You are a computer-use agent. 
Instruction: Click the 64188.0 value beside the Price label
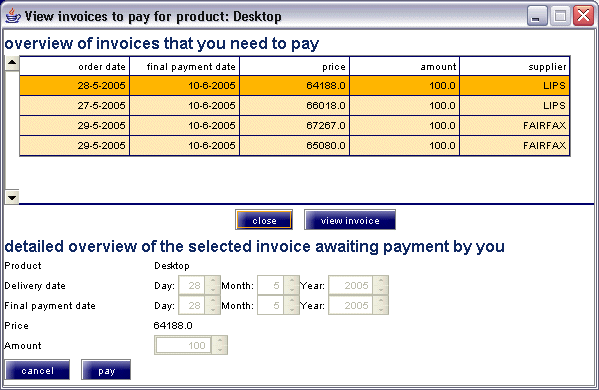pos(173,325)
